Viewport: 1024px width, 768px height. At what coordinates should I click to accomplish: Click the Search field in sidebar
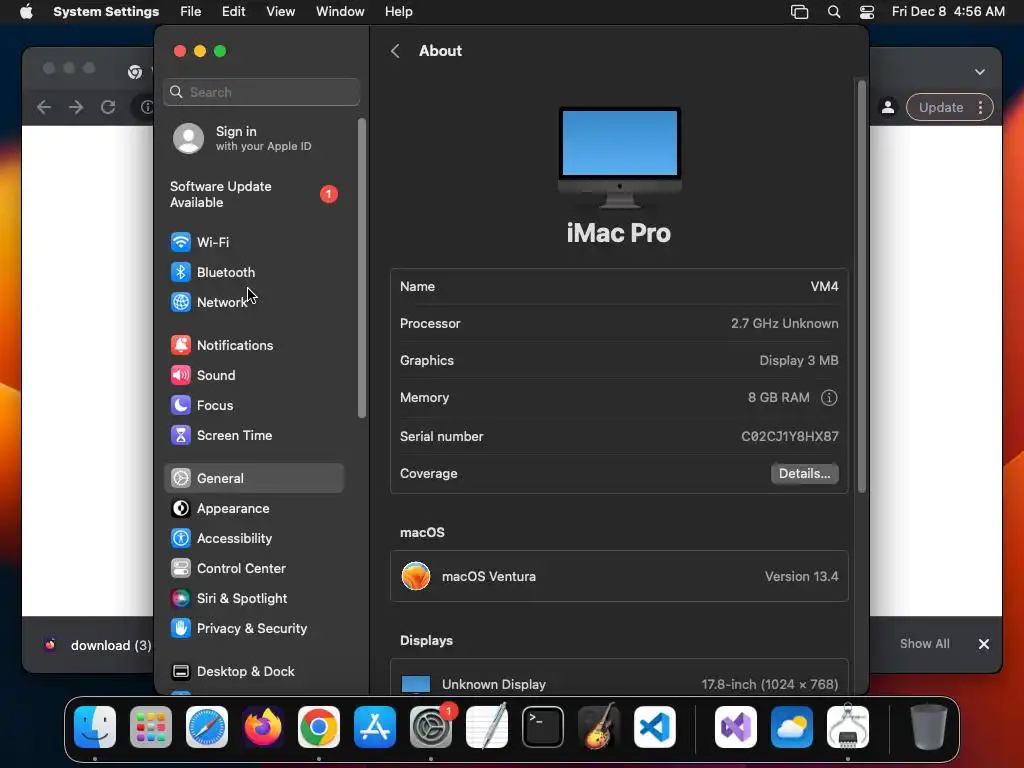pyautogui.click(x=261, y=92)
